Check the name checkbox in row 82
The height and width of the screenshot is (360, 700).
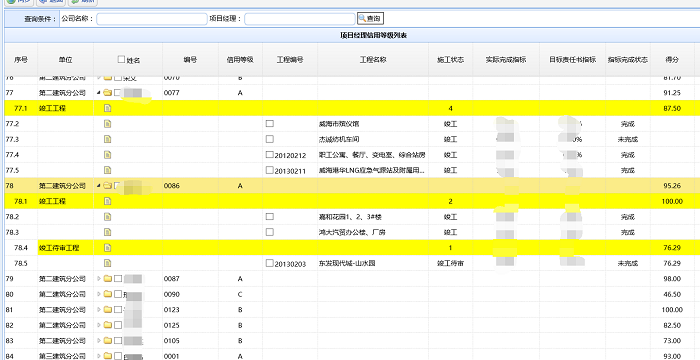pos(117,325)
